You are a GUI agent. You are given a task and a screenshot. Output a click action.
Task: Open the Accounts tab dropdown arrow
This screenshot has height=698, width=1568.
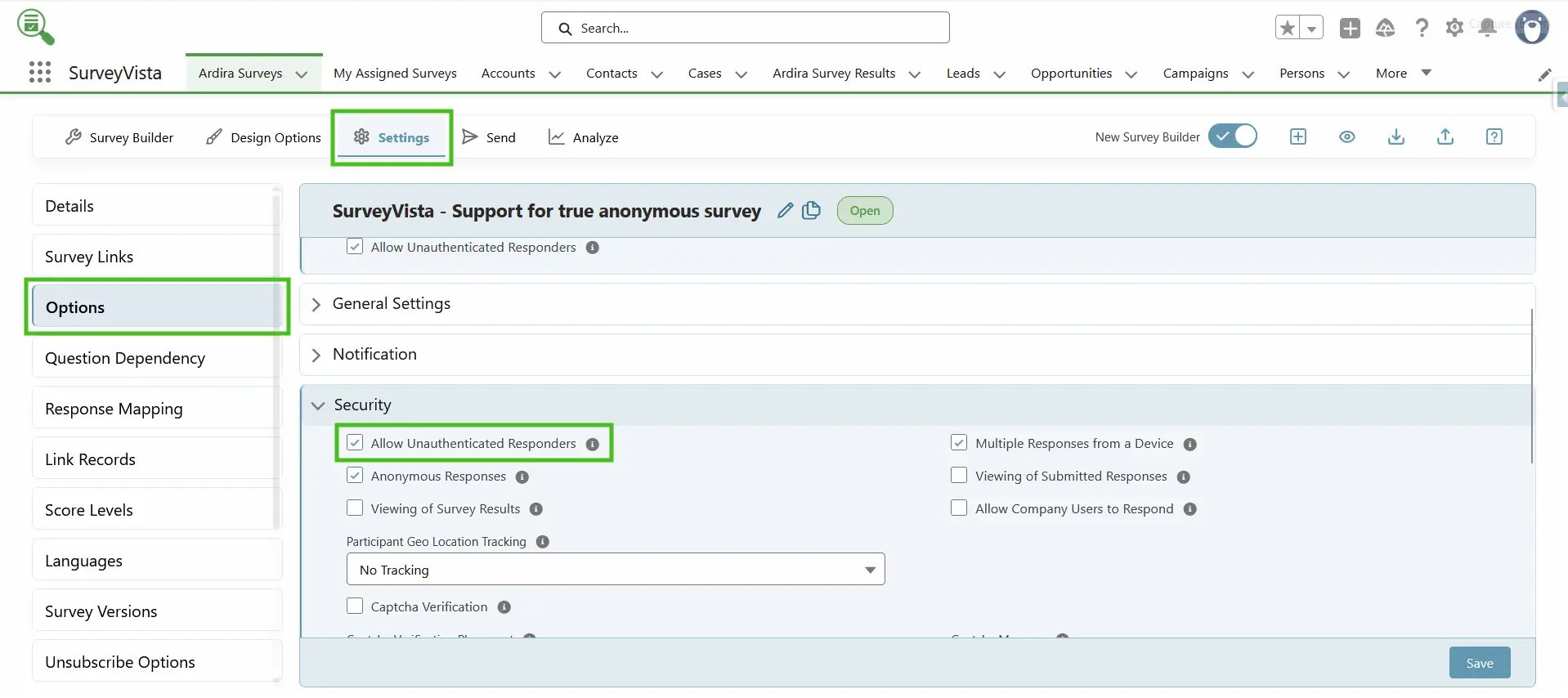click(x=555, y=74)
